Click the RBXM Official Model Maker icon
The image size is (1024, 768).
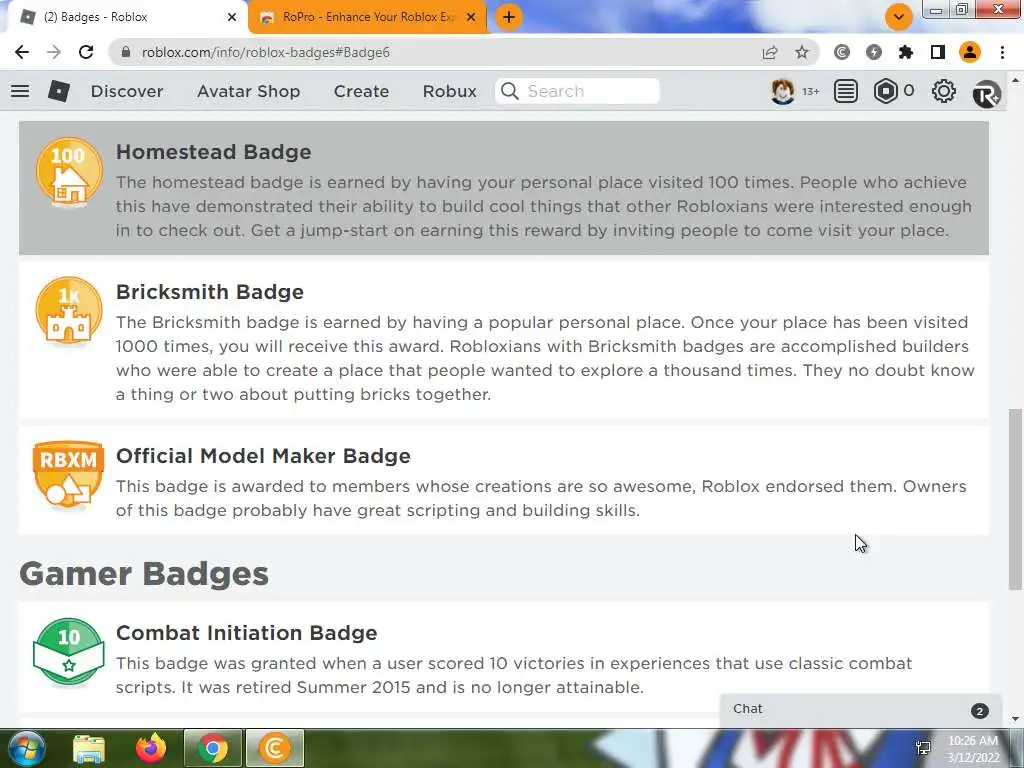[69, 475]
